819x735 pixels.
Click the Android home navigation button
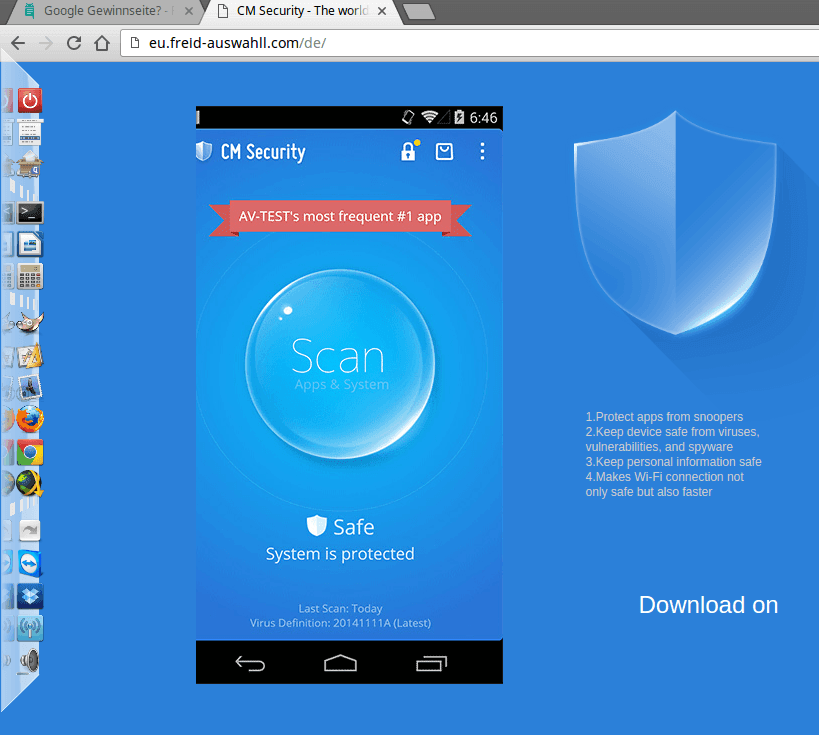tap(341, 663)
